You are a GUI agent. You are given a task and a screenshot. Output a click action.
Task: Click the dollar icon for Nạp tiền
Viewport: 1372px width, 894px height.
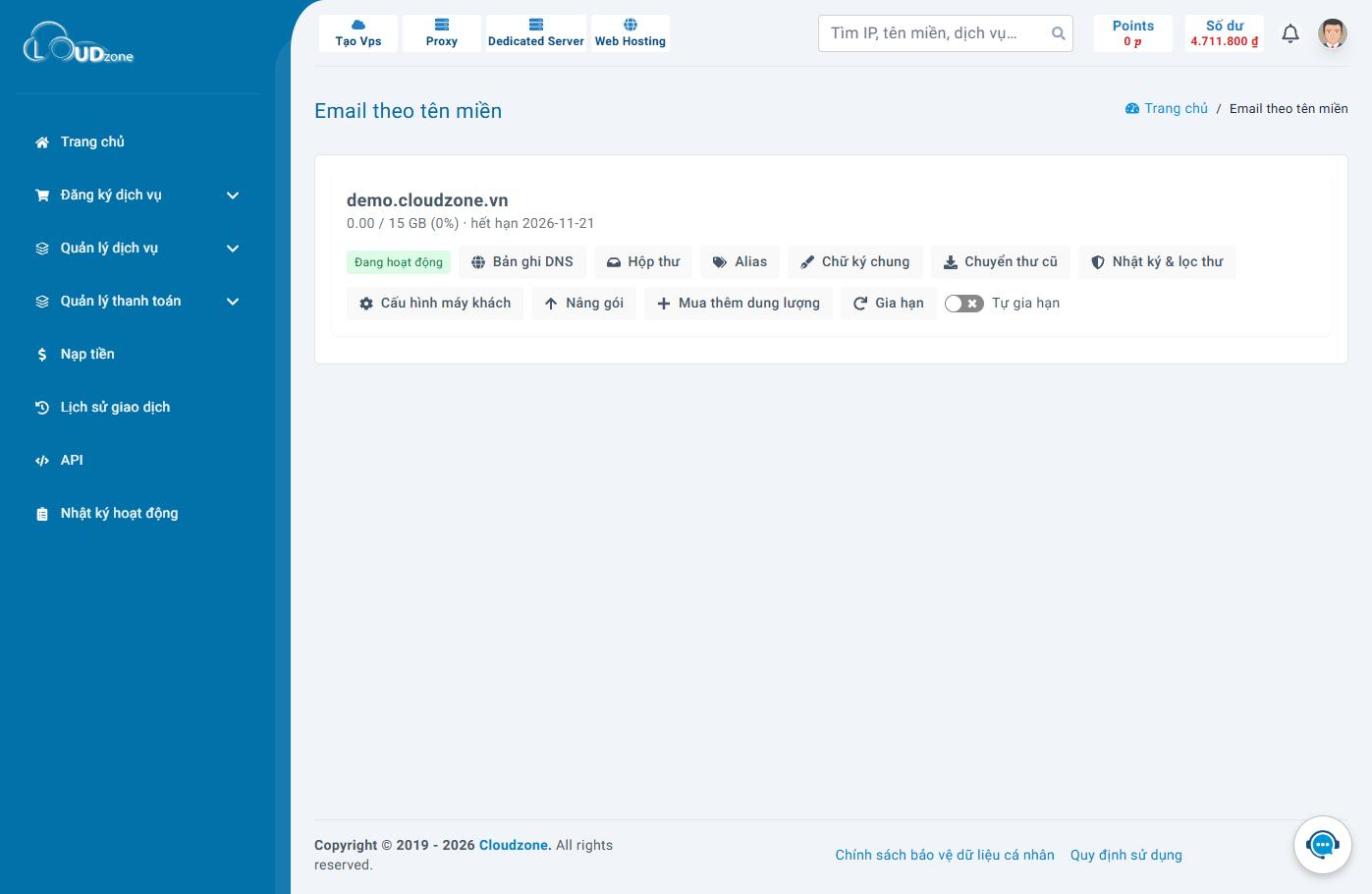pos(42,354)
